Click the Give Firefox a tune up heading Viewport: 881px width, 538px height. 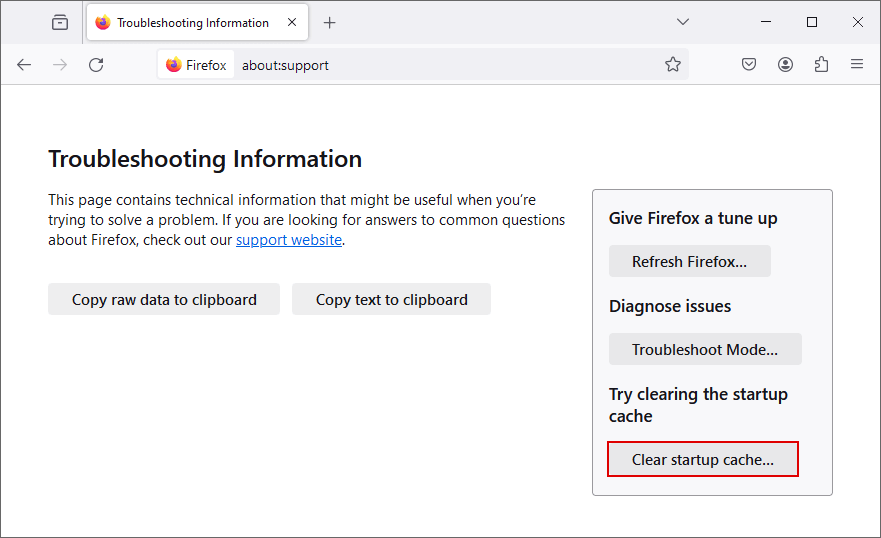pyautogui.click(x=693, y=218)
